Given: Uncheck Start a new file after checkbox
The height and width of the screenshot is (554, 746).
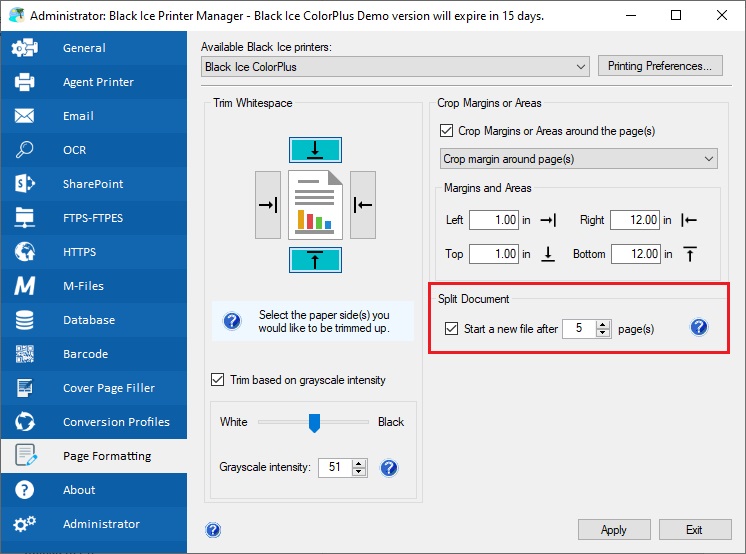Looking at the screenshot, I should [451, 328].
